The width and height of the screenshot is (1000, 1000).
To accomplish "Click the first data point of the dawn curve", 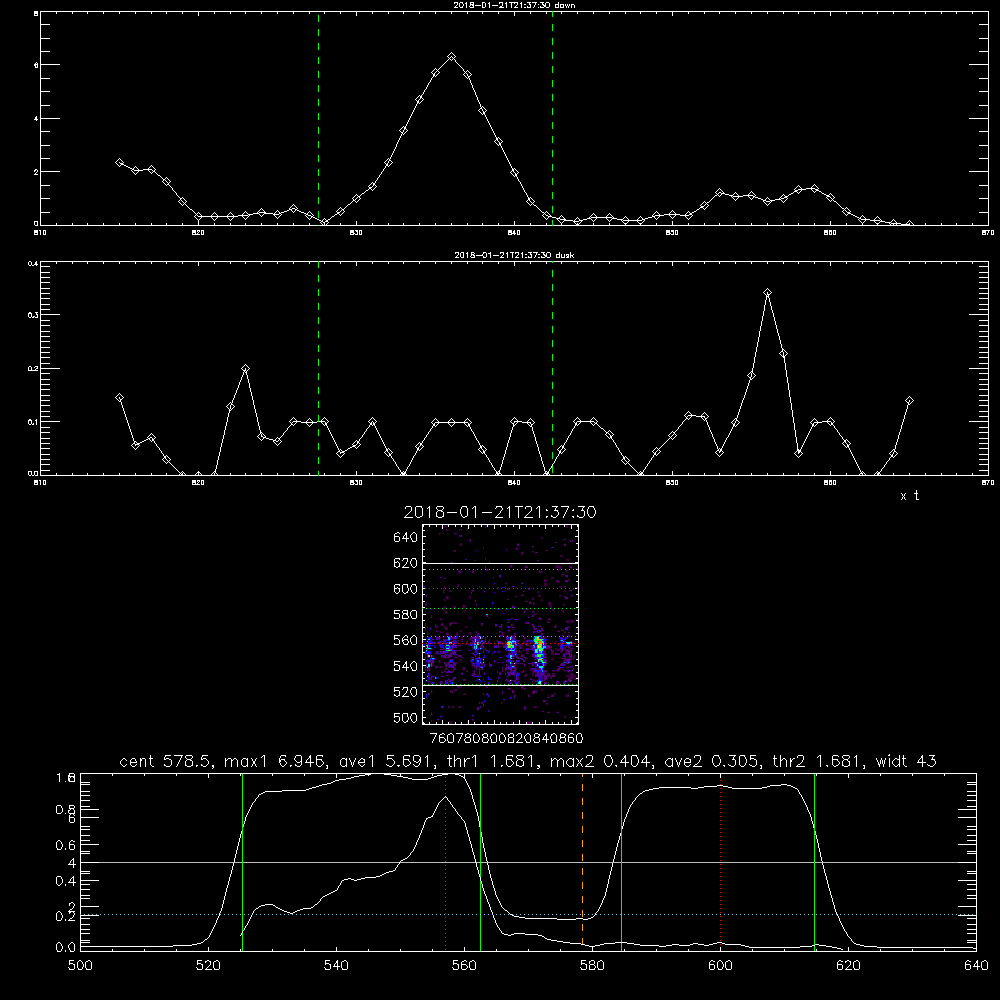I will pyautogui.click(x=119, y=163).
